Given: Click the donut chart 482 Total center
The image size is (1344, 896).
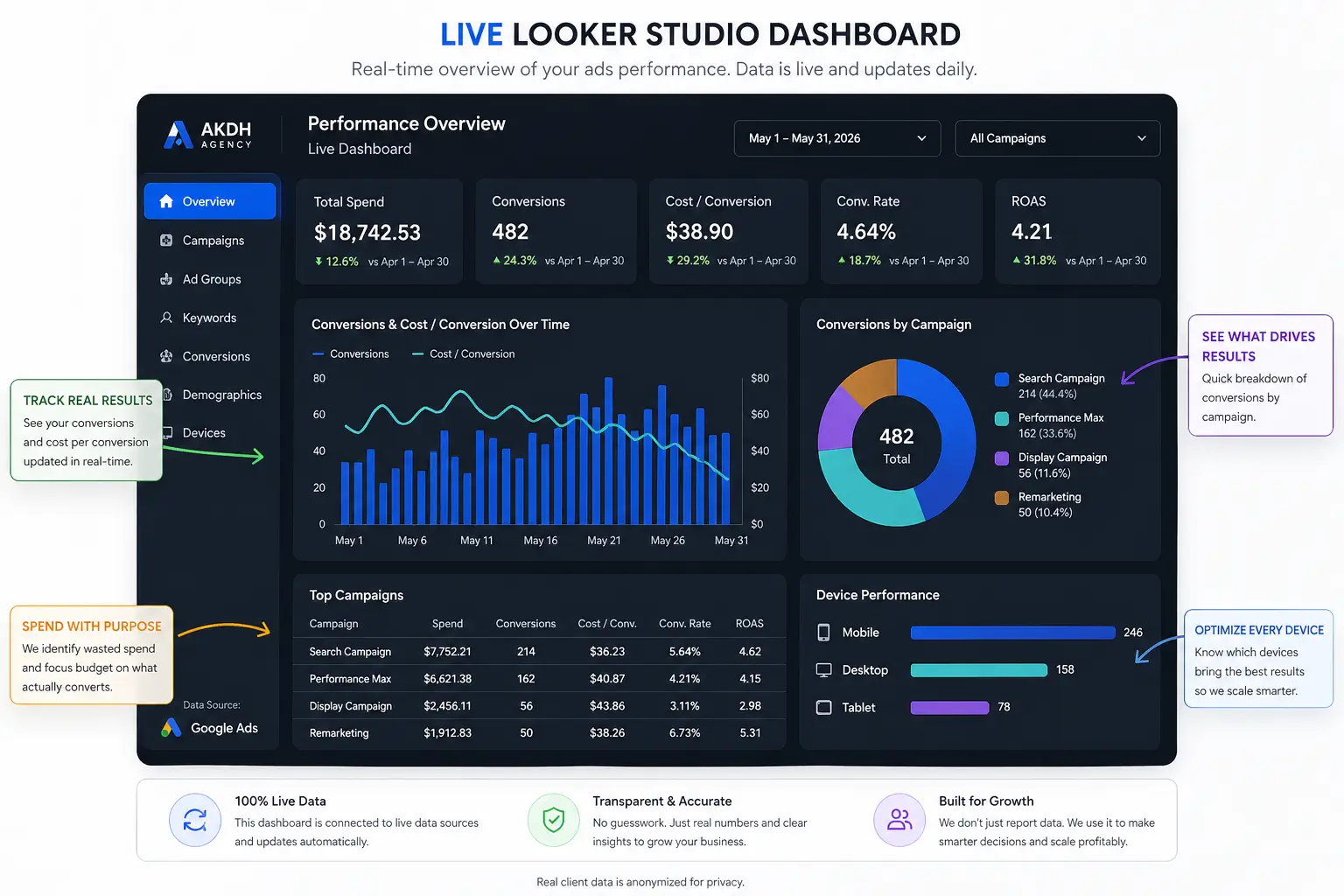Looking at the screenshot, I should pos(897,445).
